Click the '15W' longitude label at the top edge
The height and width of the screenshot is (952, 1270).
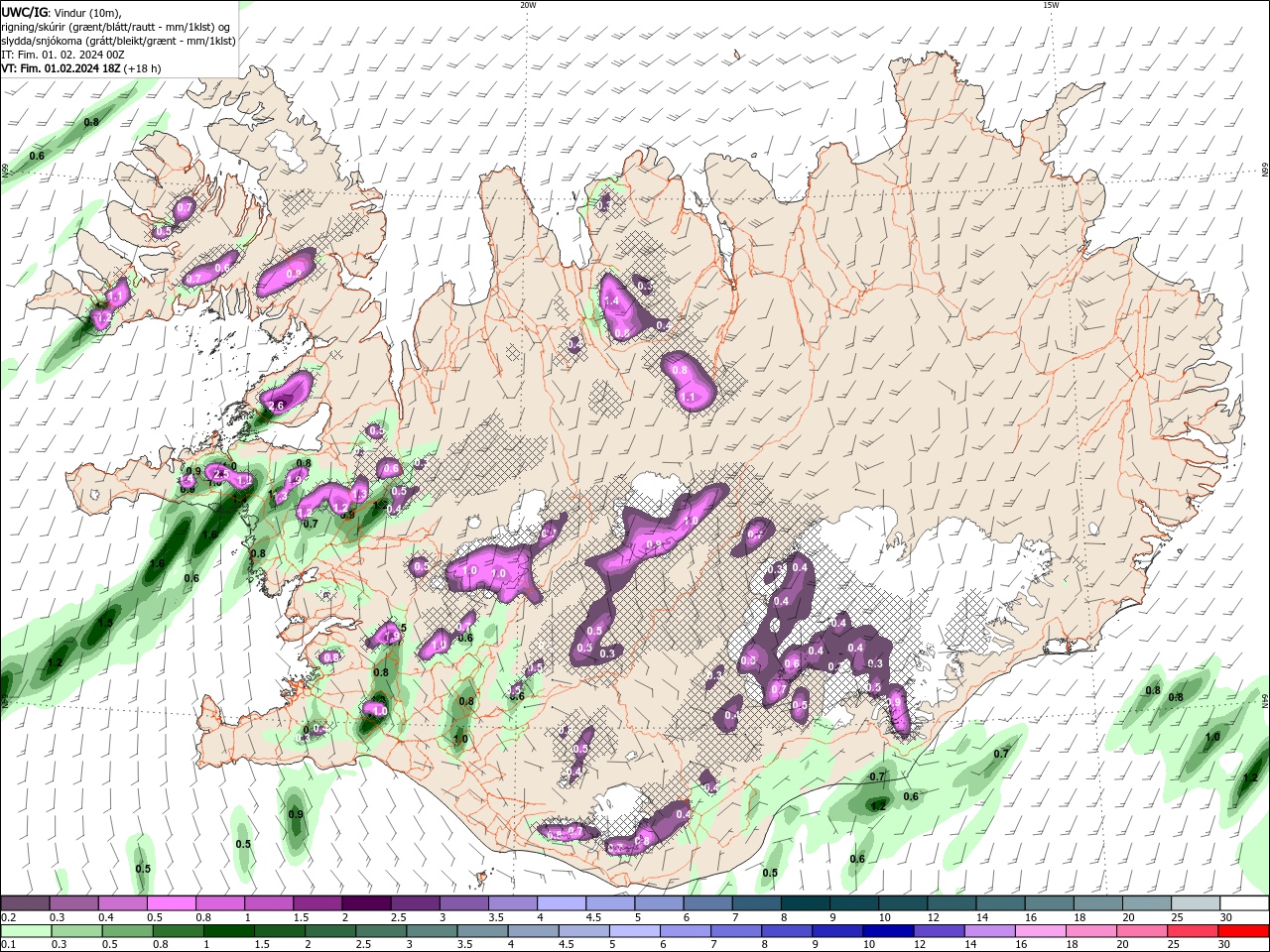(x=1051, y=5)
